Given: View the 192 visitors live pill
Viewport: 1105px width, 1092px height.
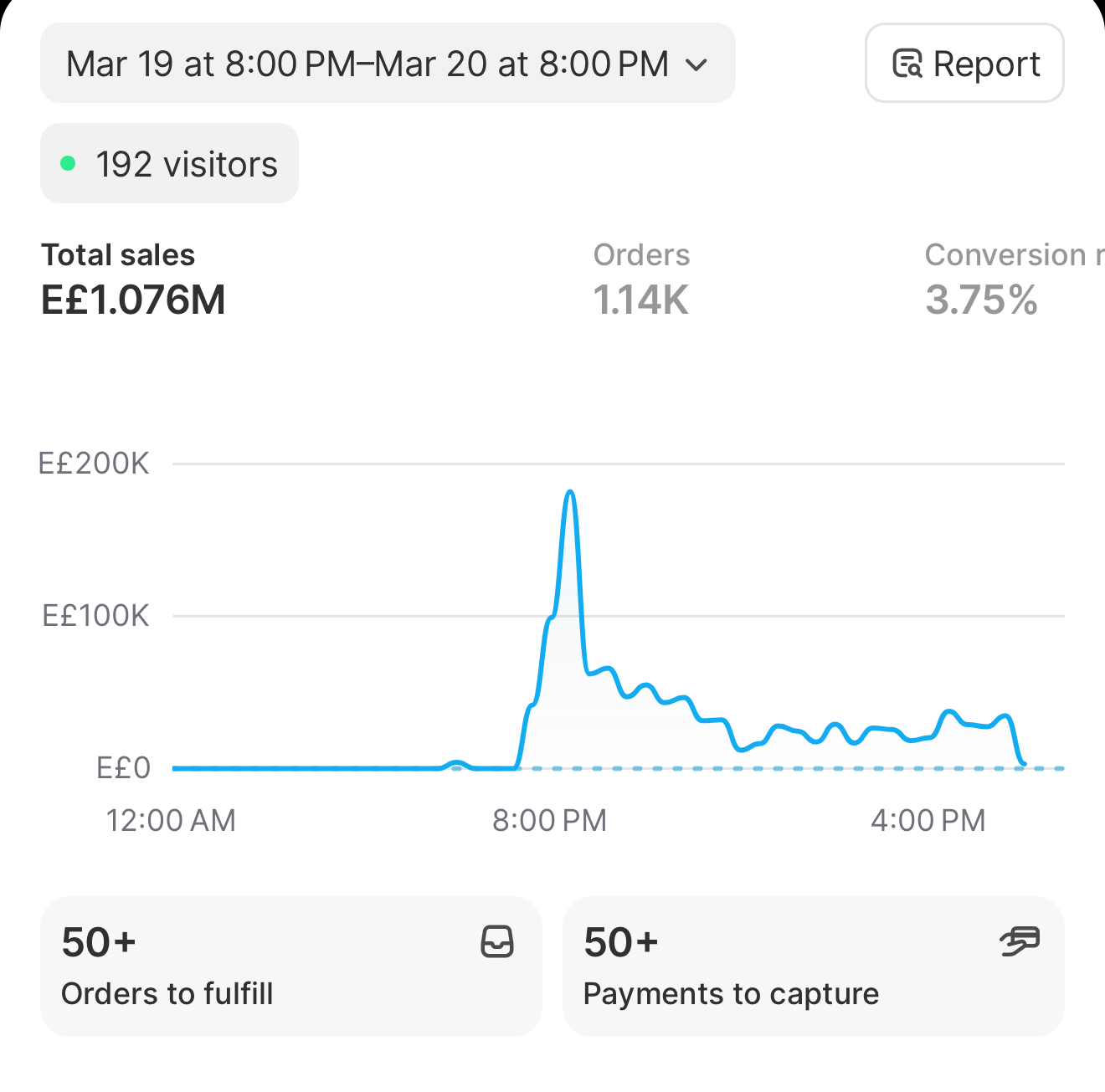Looking at the screenshot, I should click(x=169, y=163).
